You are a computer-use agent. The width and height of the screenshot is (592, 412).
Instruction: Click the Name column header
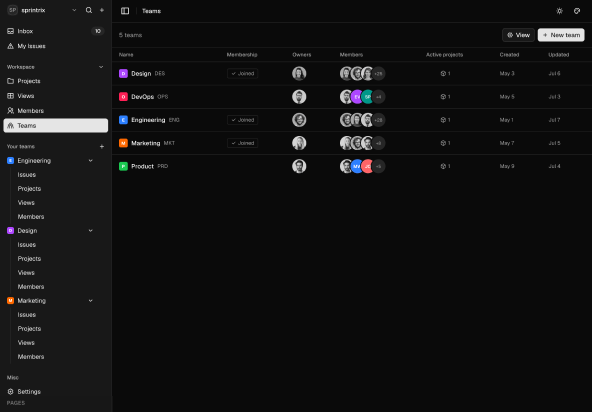click(126, 55)
